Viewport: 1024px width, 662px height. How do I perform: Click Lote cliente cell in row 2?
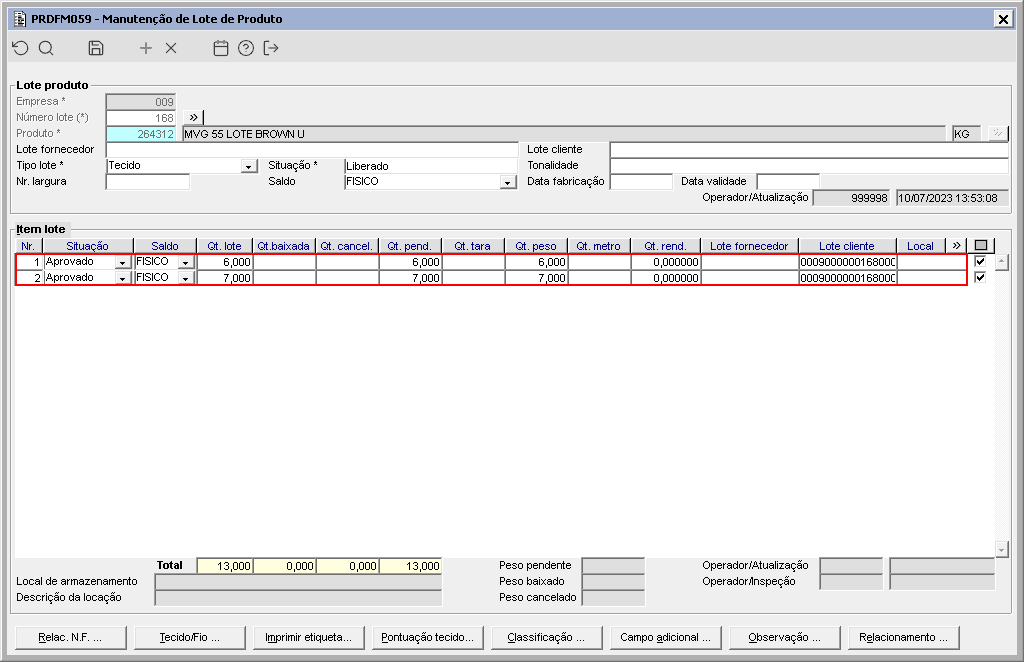(847, 277)
